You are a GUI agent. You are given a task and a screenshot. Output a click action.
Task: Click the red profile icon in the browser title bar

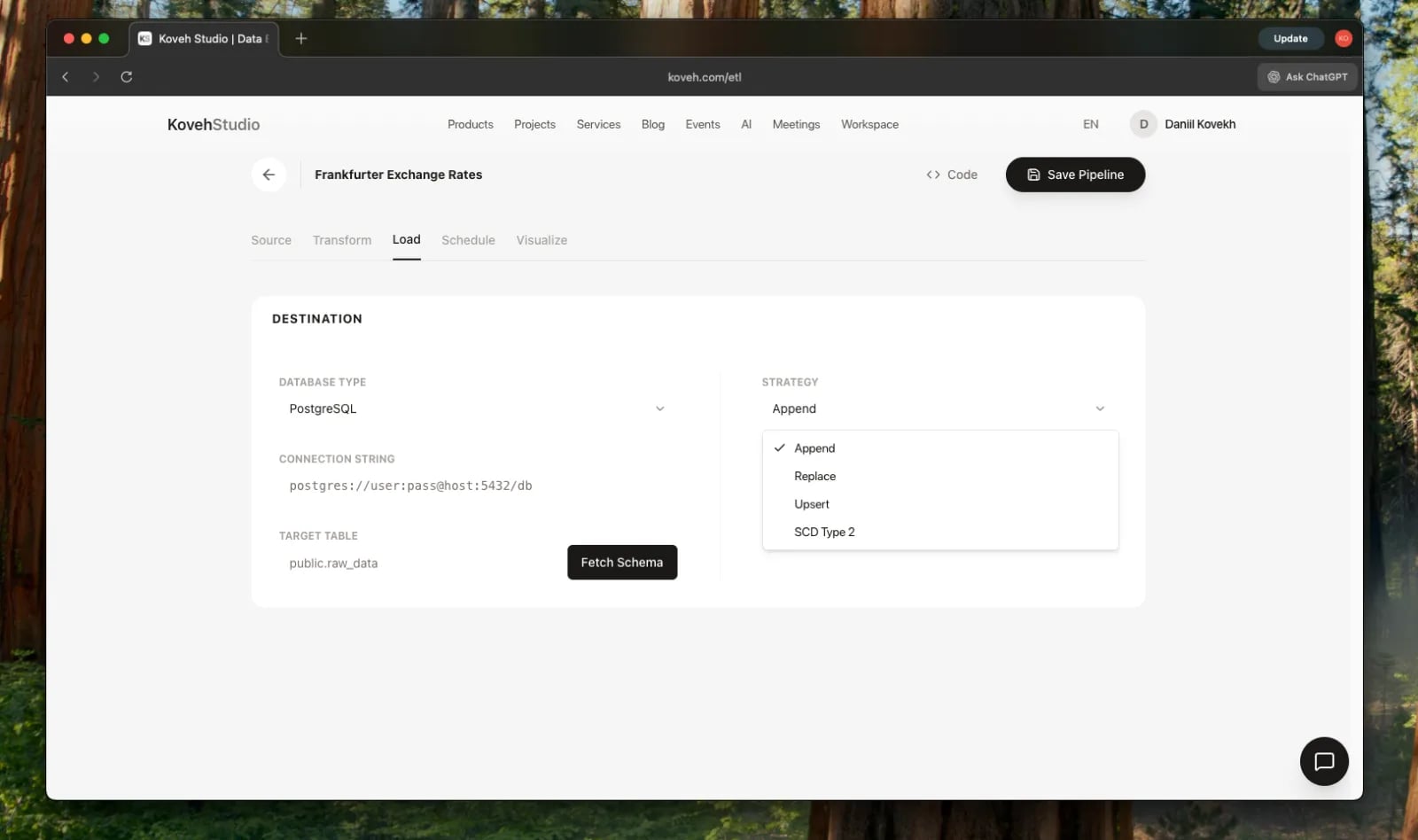coord(1343,38)
